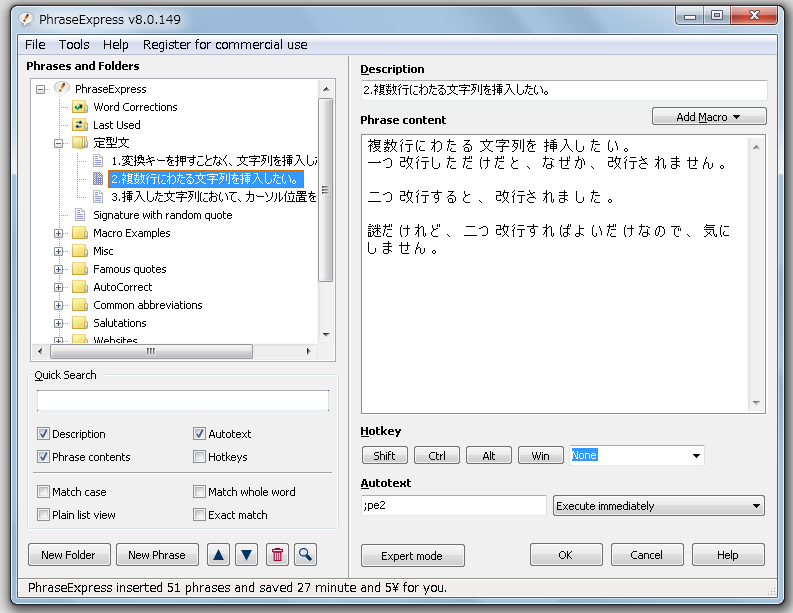793x613 pixels.
Task: Expand the AutoCorrect folder
Action: (x=59, y=287)
